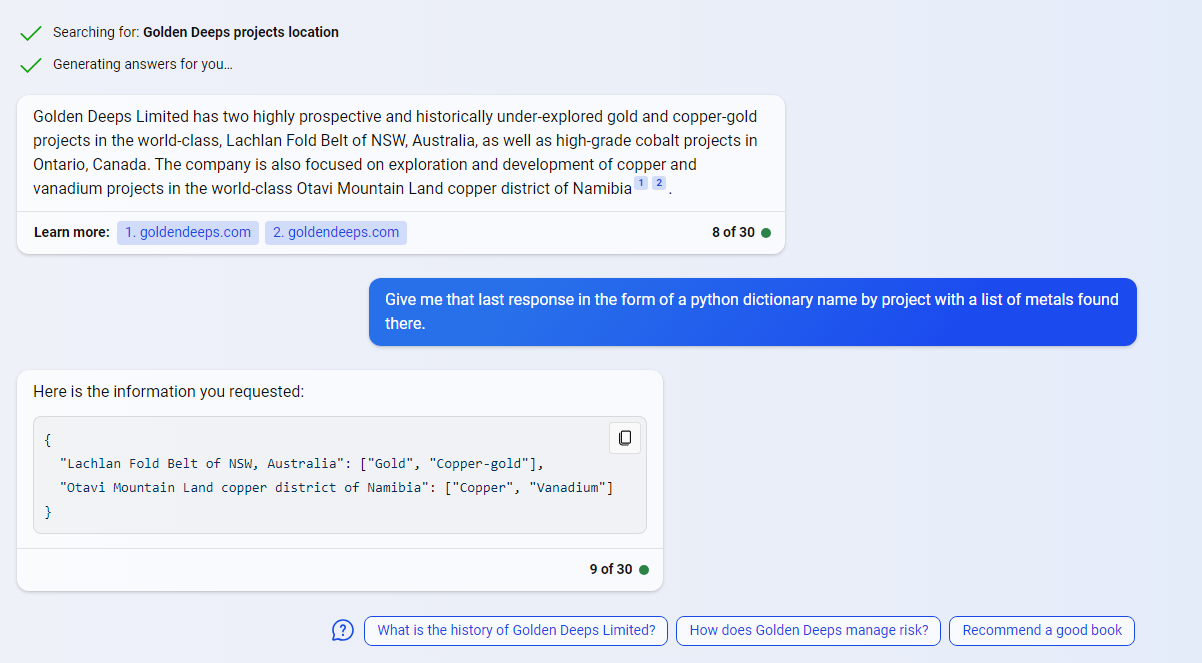
Task: Click the checkmark beside "Generating answers for you"
Action: coord(31,65)
